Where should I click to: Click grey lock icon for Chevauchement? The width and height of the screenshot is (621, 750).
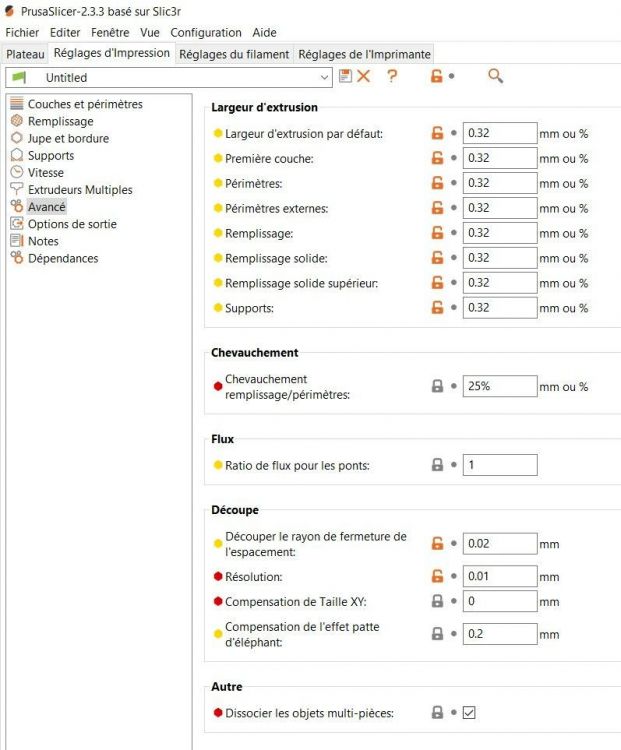click(437, 386)
